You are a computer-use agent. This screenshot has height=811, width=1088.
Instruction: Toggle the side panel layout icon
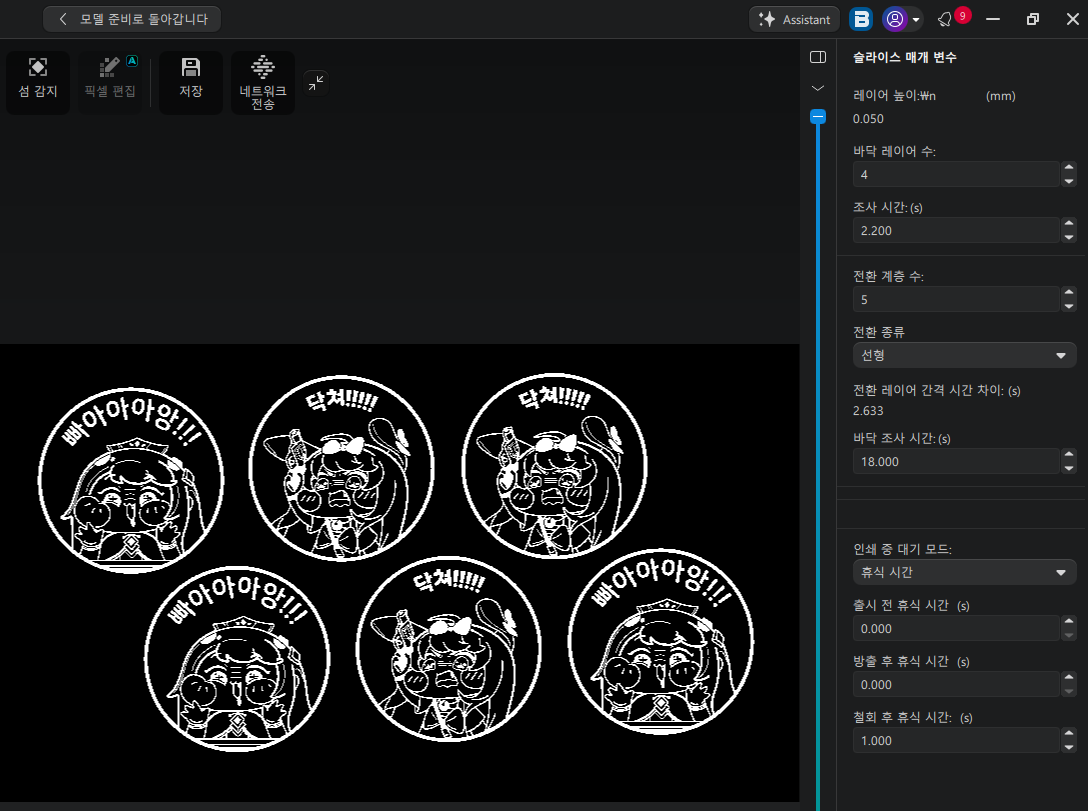[x=818, y=57]
